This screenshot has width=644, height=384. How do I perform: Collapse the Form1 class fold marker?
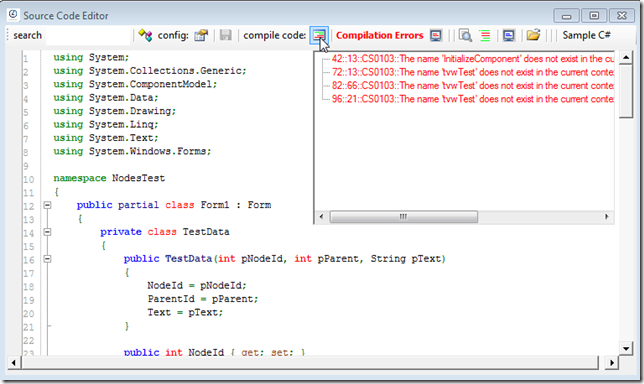click(x=47, y=205)
